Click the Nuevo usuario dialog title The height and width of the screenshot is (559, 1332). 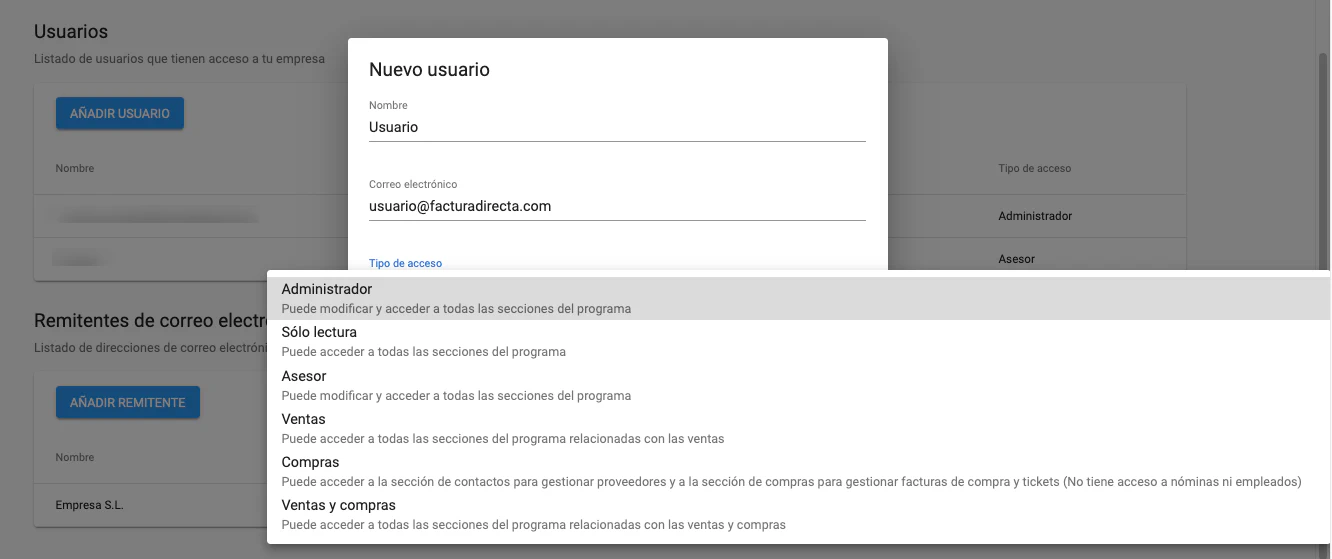click(x=429, y=70)
